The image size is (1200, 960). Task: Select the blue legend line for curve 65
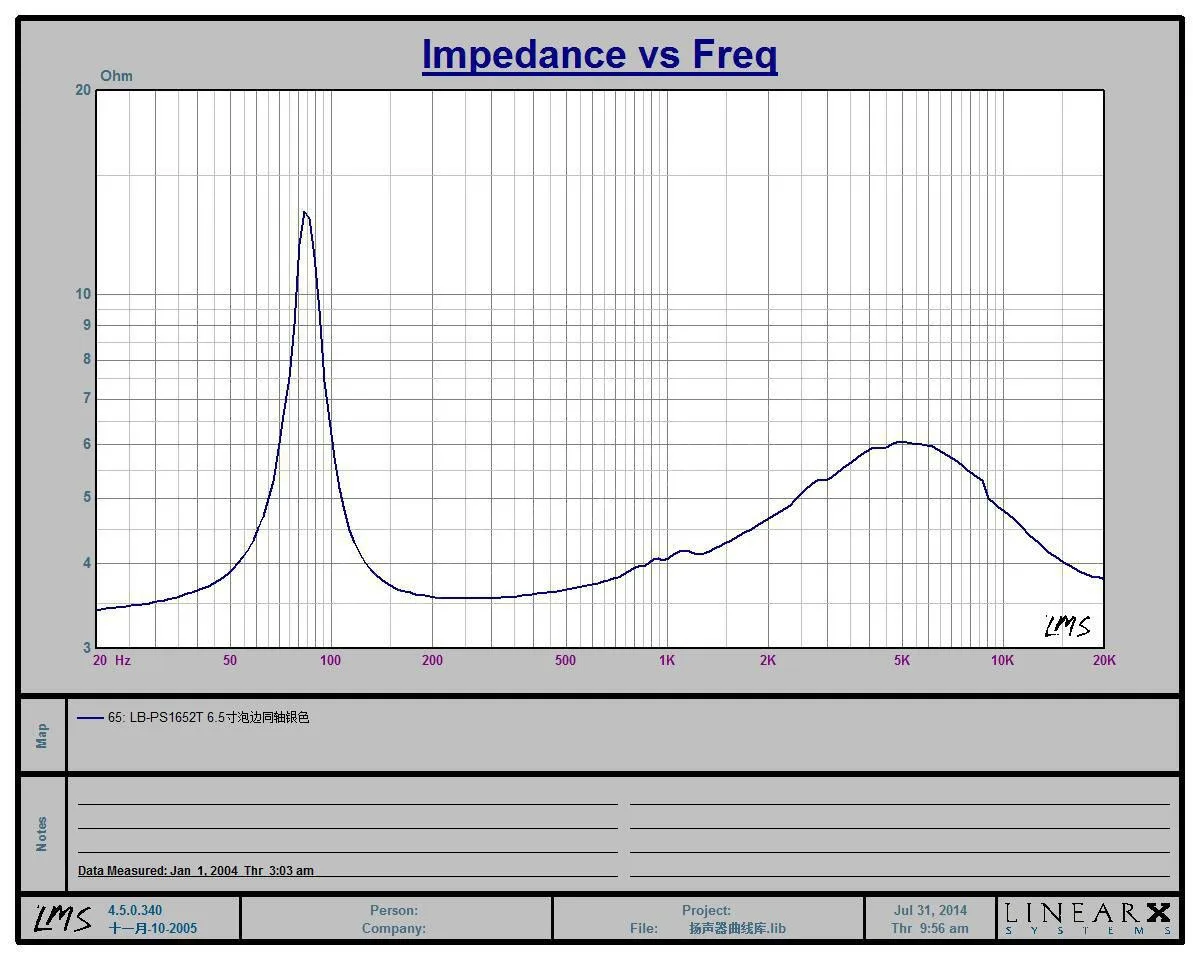click(x=90, y=718)
